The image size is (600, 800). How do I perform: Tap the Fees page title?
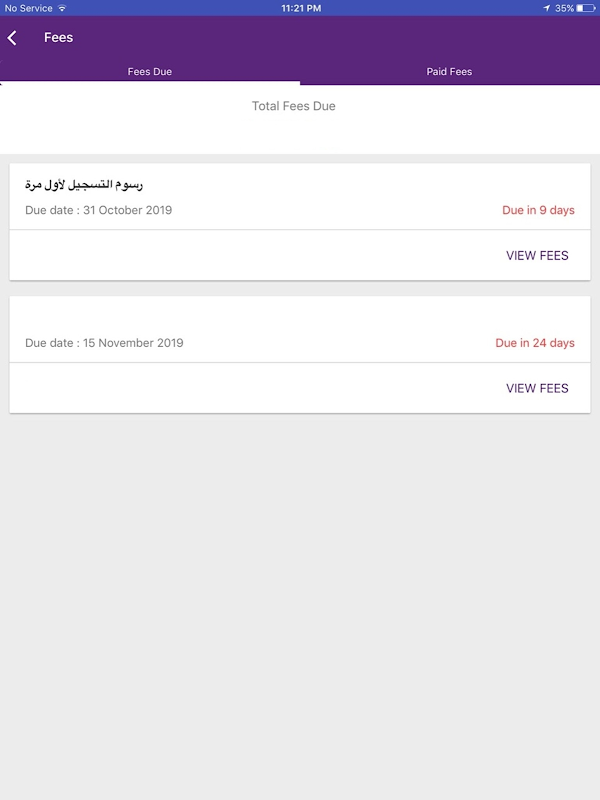click(59, 38)
